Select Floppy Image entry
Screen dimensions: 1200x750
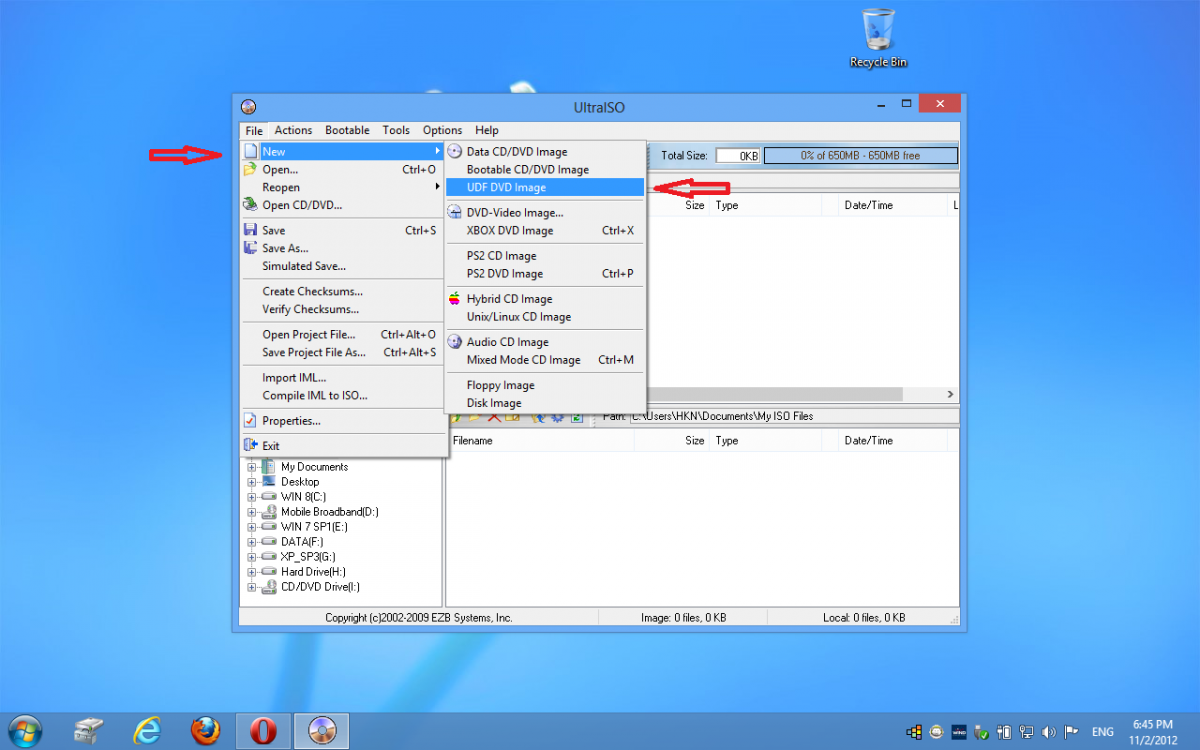[545, 385]
